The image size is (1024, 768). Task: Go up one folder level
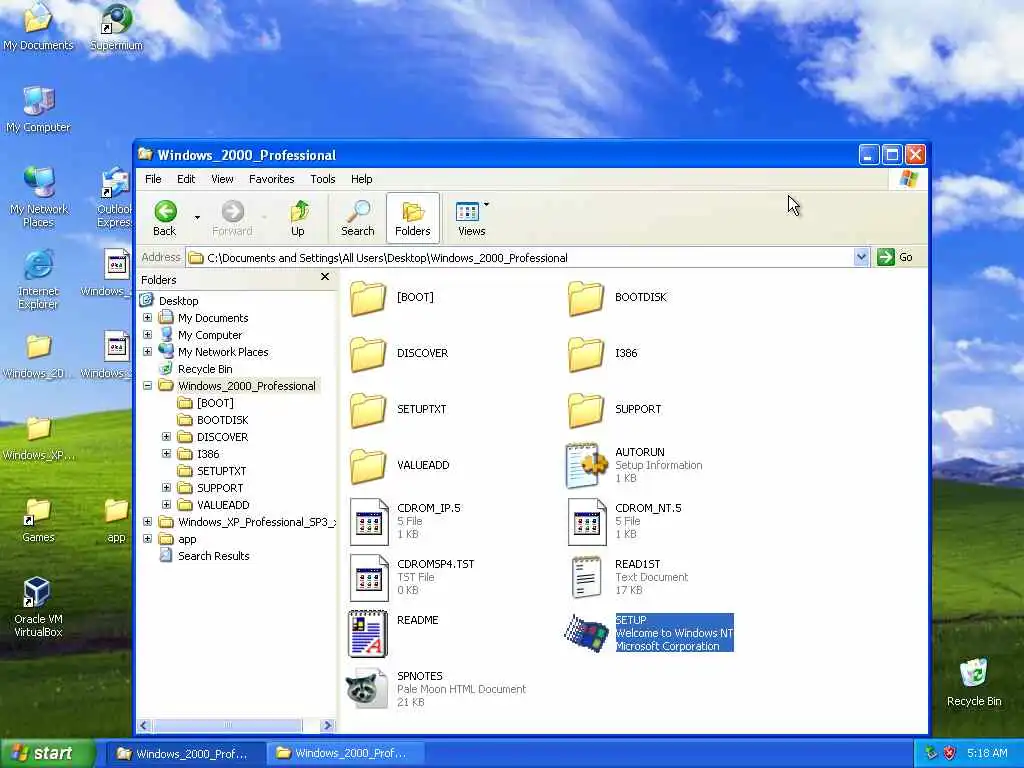click(x=298, y=218)
